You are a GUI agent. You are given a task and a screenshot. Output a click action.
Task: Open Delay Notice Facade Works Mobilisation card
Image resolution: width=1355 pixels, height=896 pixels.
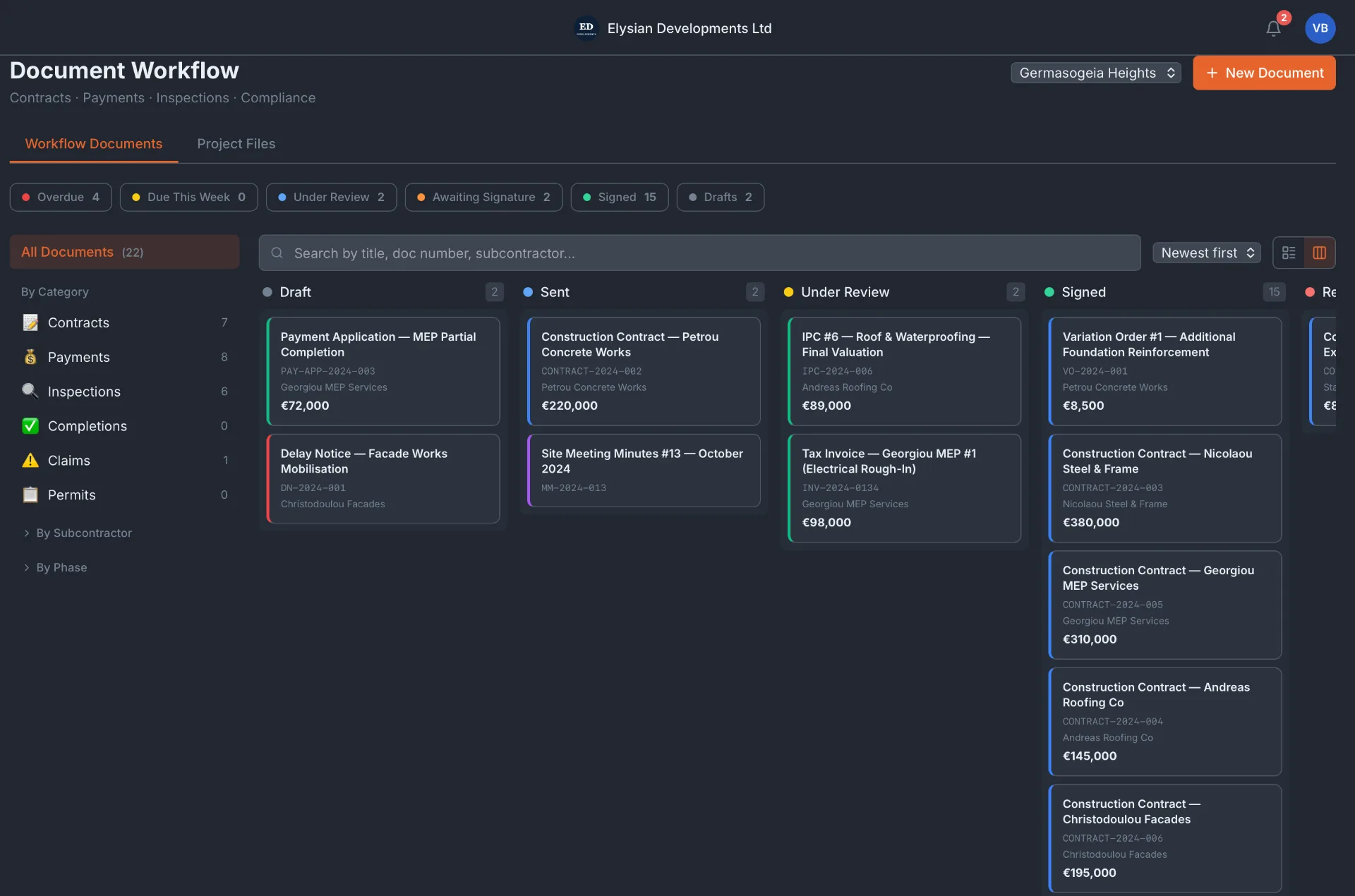click(383, 478)
